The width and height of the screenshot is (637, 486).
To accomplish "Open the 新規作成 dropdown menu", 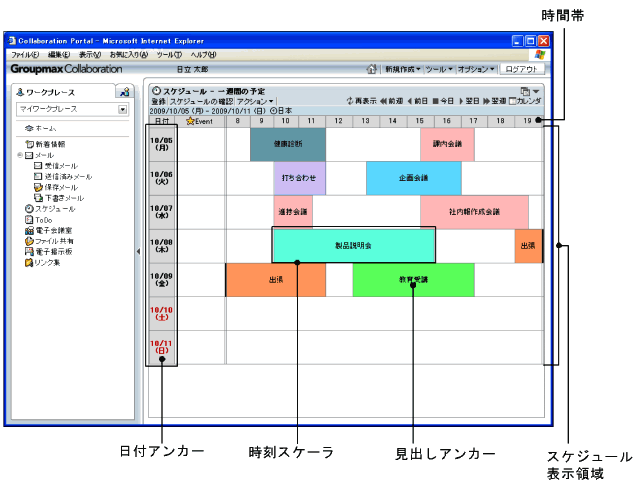I will tap(403, 69).
